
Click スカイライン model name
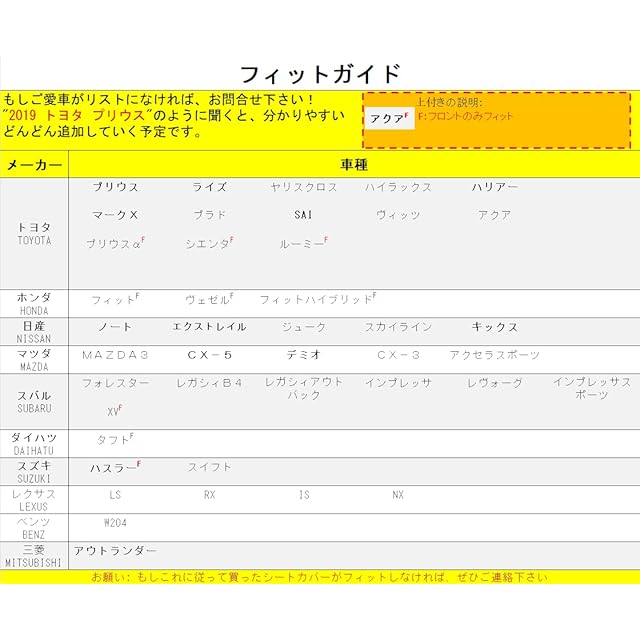(x=398, y=327)
